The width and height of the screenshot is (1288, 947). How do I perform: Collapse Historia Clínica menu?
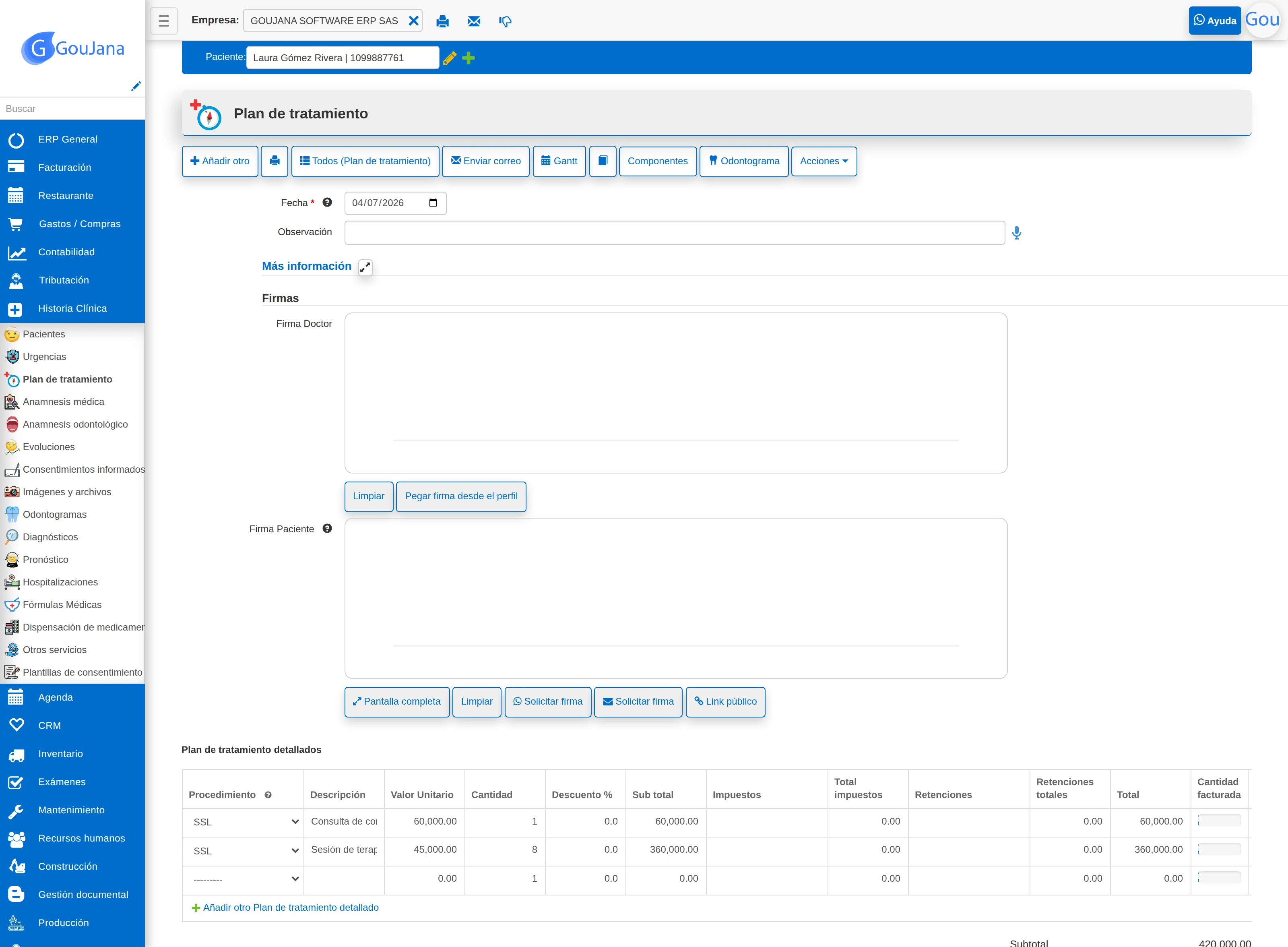pyautogui.click(x=72, y=308)
